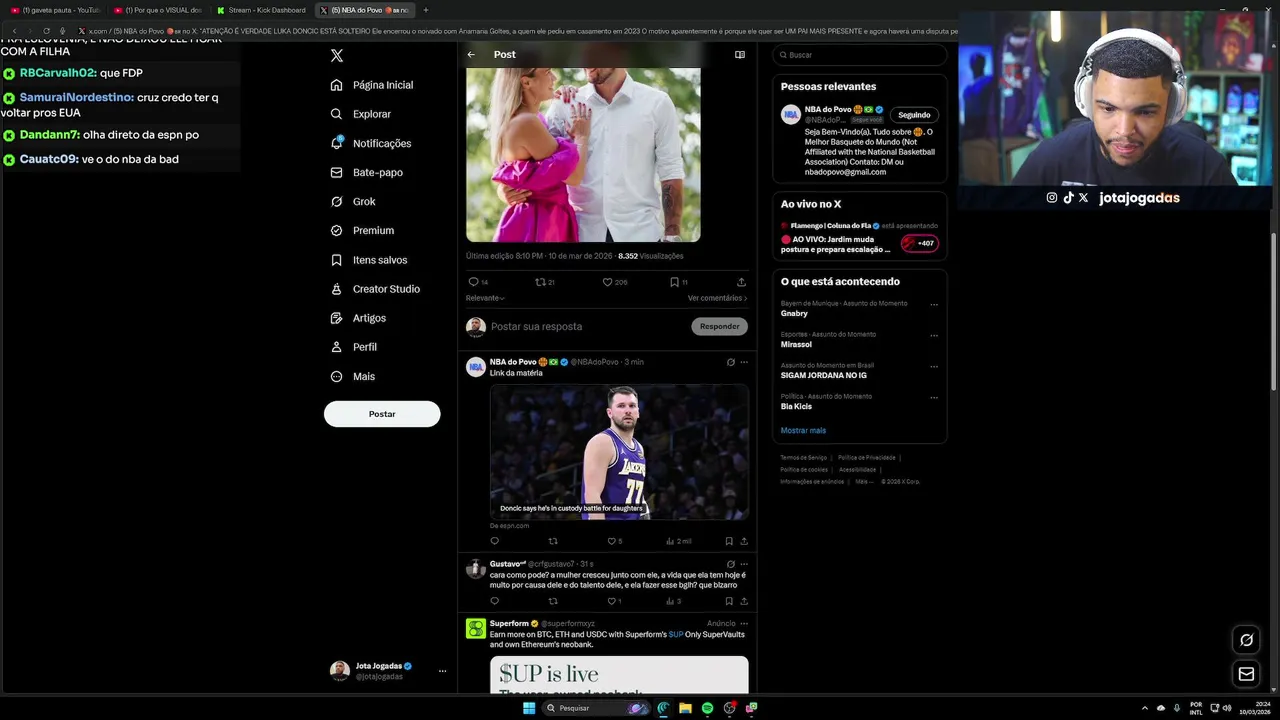Image resolution: width=1280 pixels, height=720 pixels.
Task: Open Spotify from the taskbar
Action: [707, 708]
